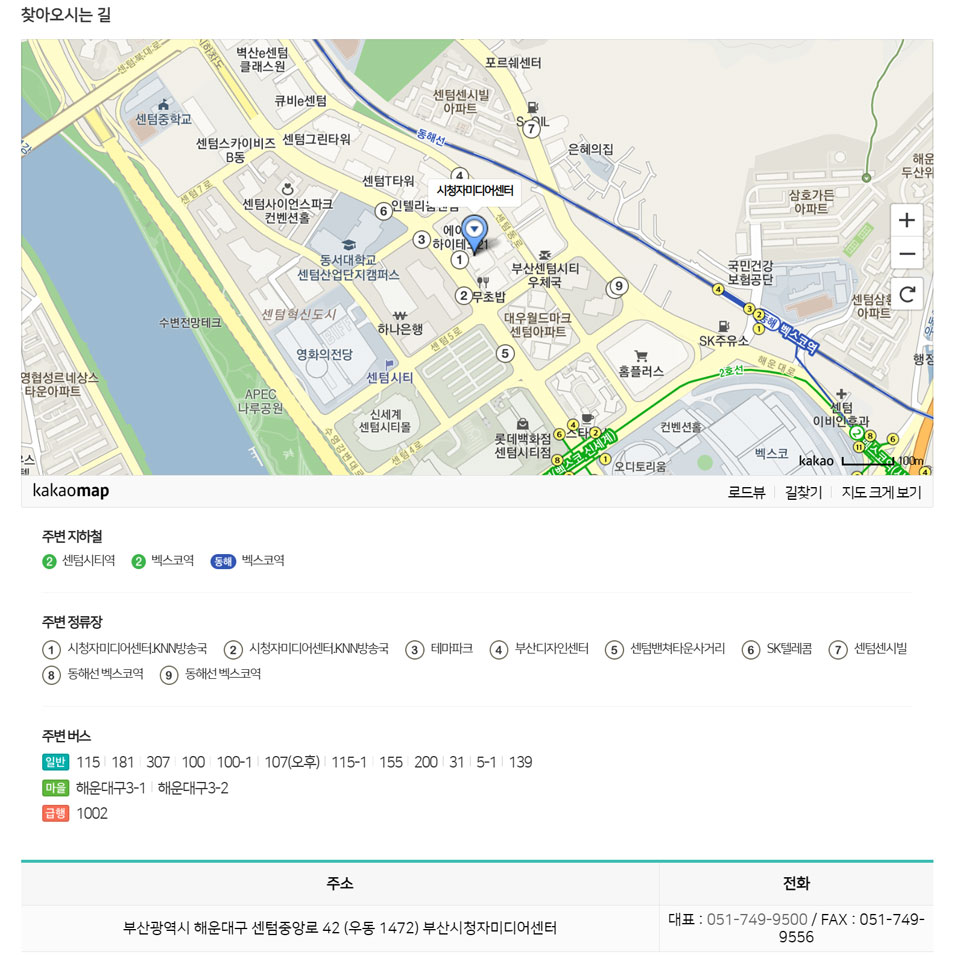Select bus stop marker 3 on the map
The height and width of the screenshot is (955, 960).
421,239
